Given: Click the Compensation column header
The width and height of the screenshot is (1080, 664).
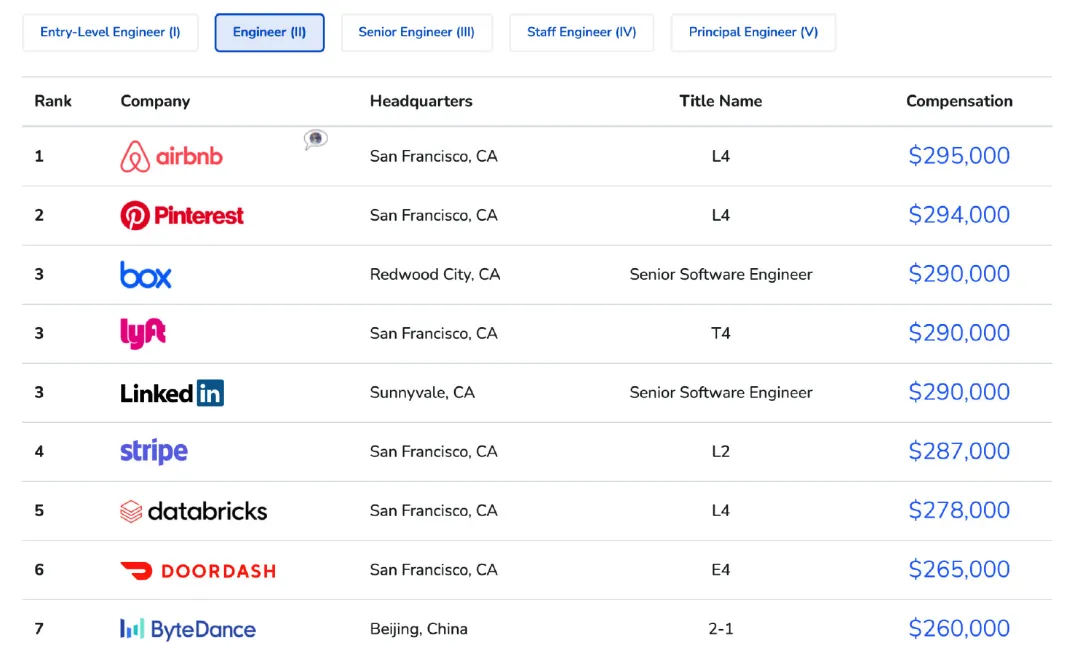Looking at the screenshot, I should (x=959, y=101).
